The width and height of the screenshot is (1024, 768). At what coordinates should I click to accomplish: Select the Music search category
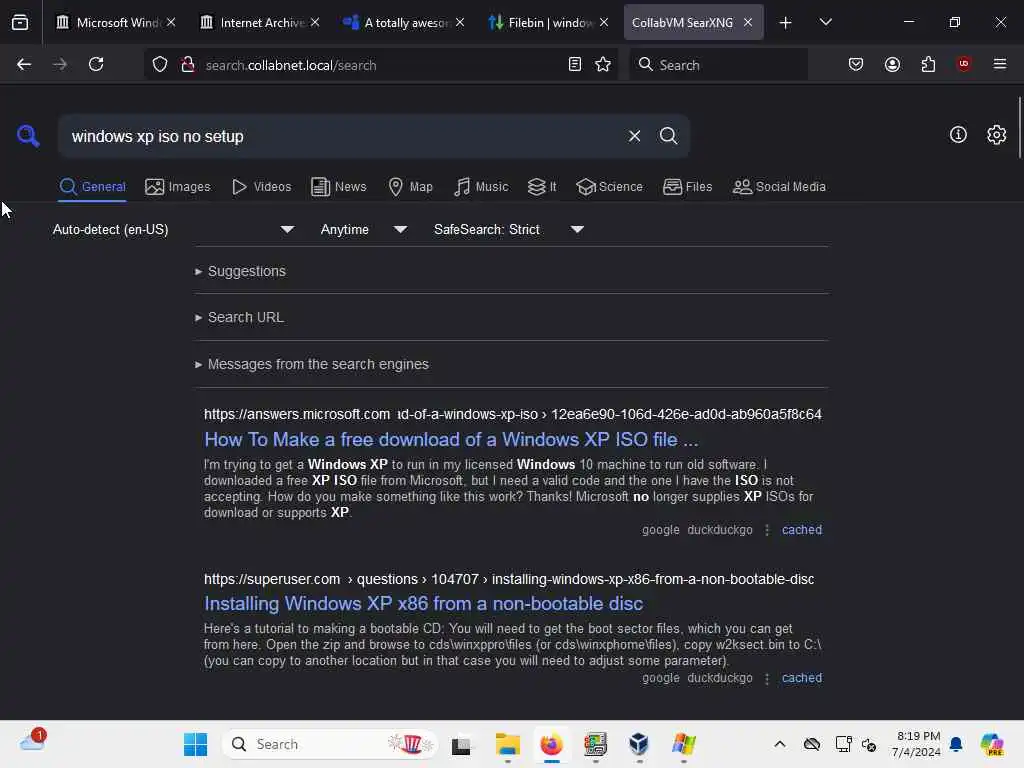coord(481,187)
